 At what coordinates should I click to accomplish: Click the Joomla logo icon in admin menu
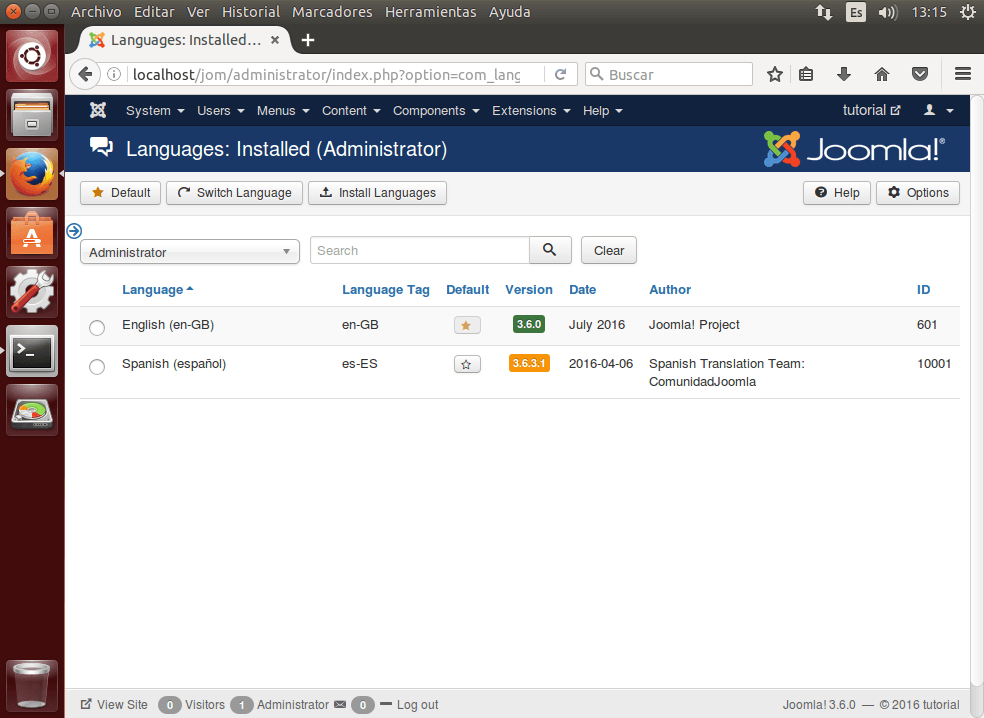[x=98, y=110]
